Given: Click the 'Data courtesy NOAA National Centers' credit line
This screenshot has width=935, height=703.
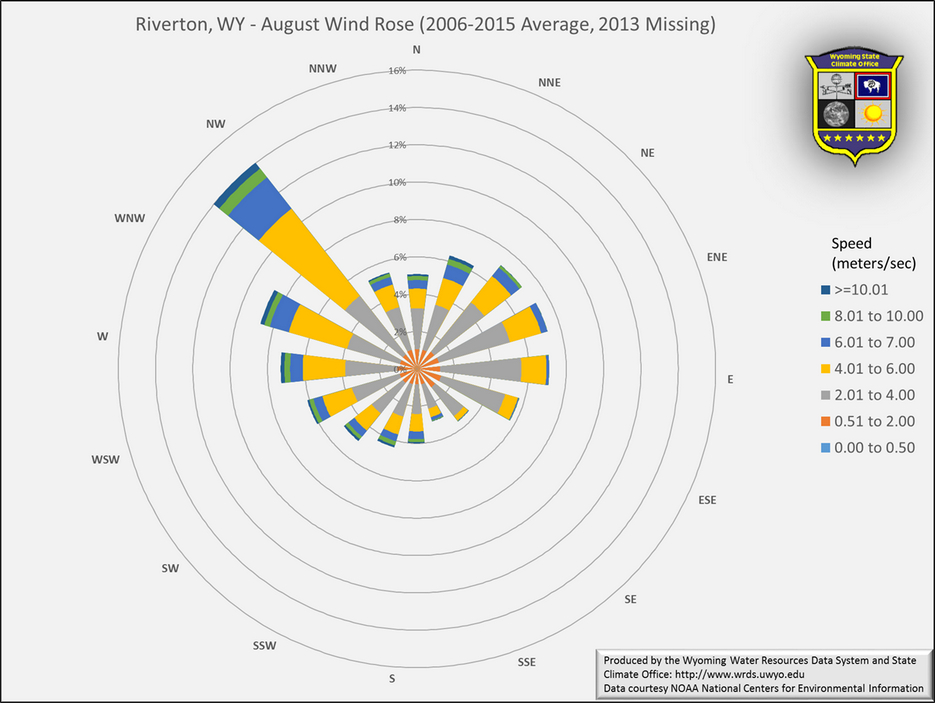Looking at the screenshot, I should [763, 688].
